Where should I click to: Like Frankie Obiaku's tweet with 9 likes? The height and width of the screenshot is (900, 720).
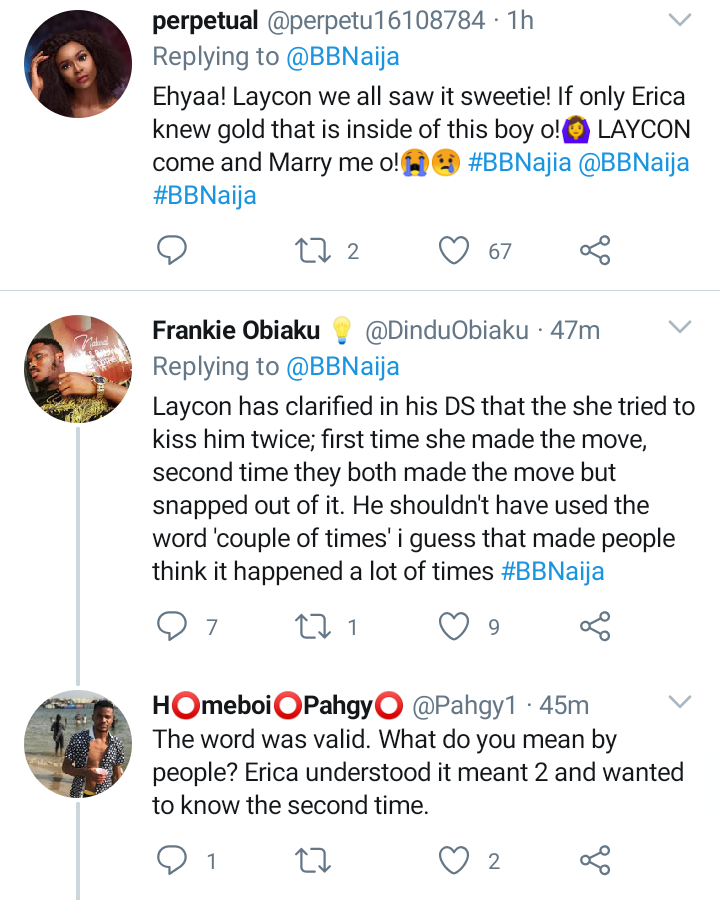(x=454, y=626)
